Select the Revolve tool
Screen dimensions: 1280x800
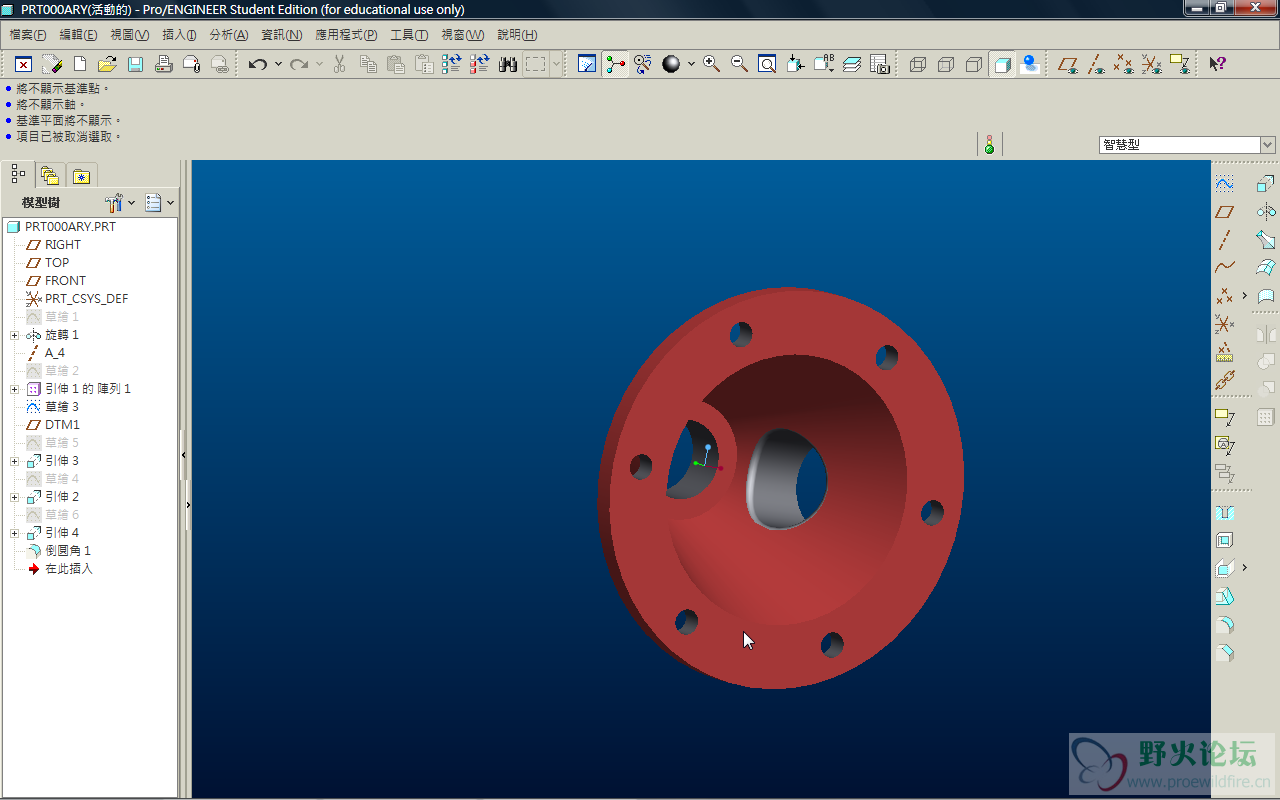[x=1266, y=212]
